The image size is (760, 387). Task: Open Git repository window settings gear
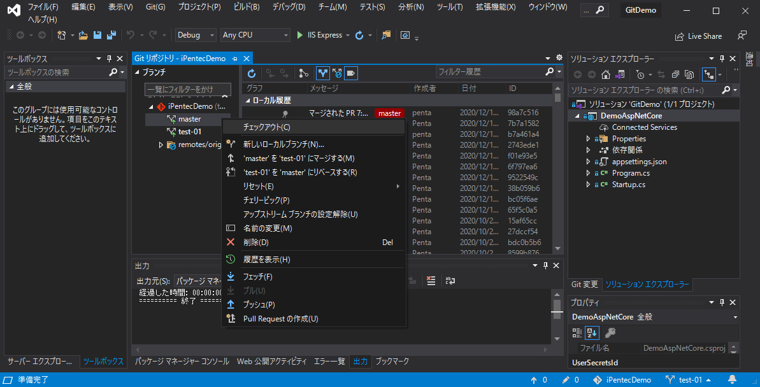click(559, 58)
